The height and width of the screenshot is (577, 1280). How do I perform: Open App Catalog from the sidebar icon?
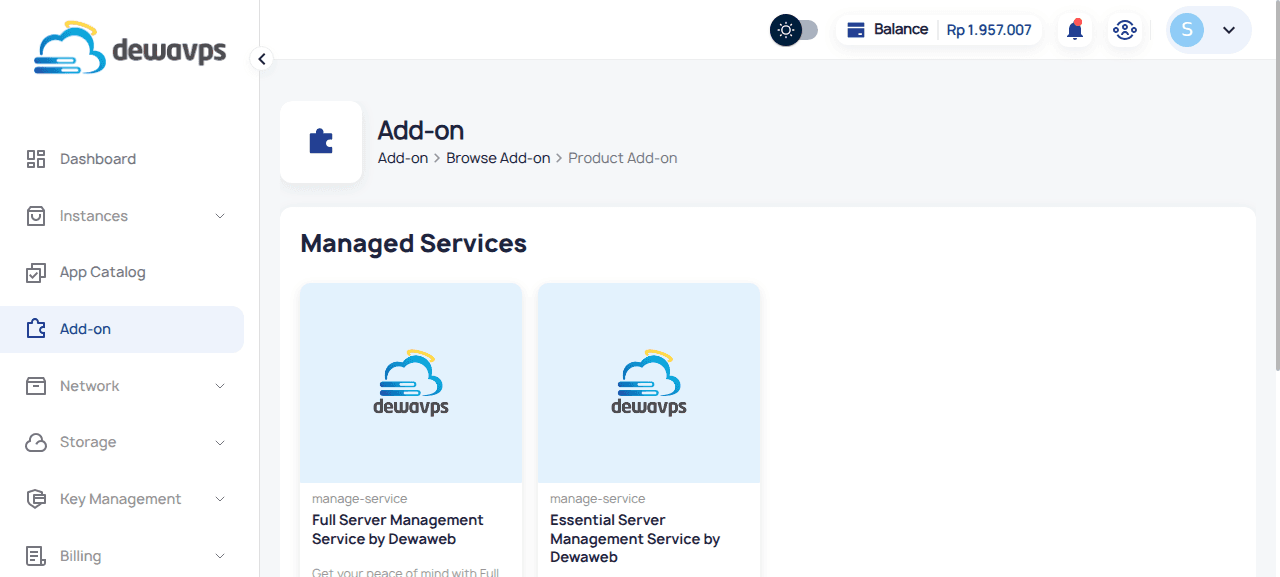click(x=36, y=272)
